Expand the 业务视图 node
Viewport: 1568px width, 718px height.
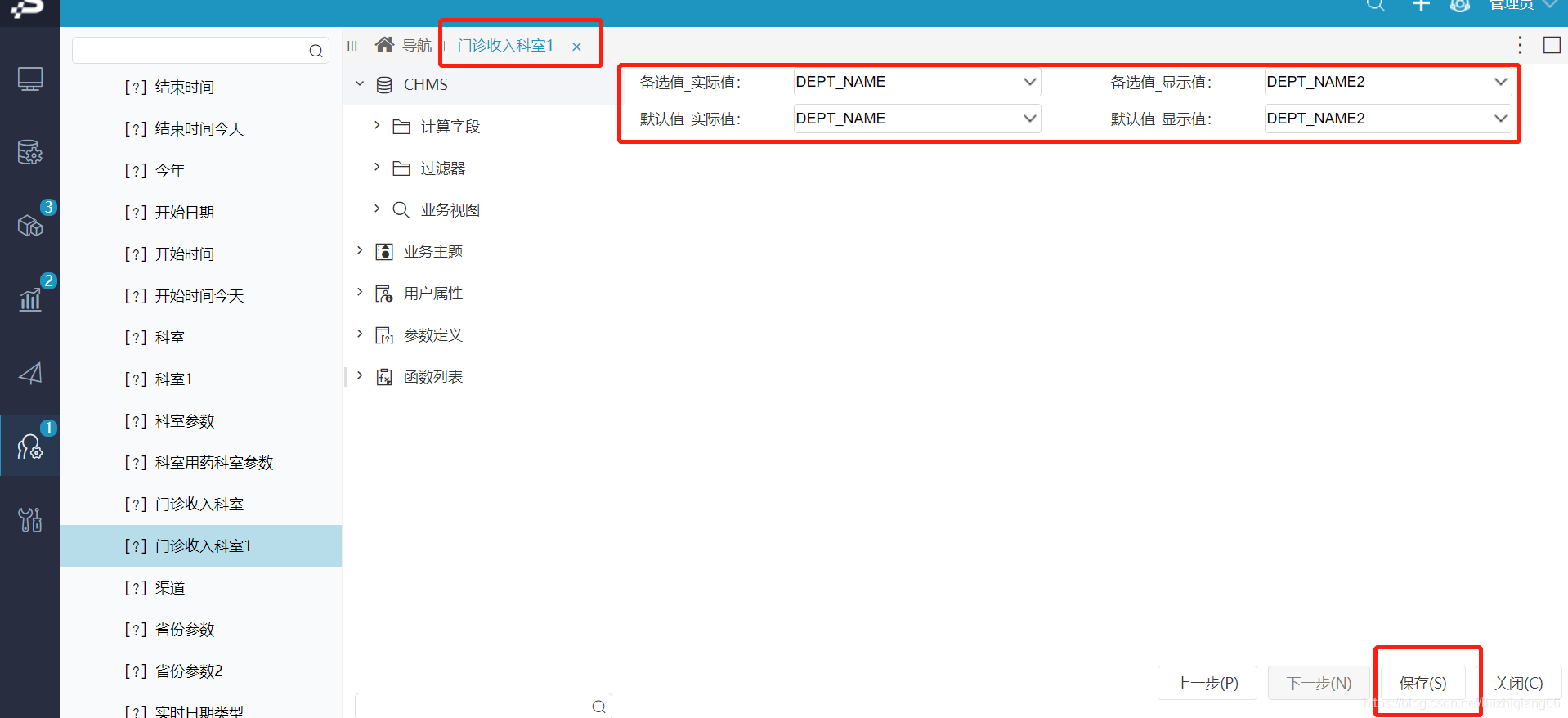pos(376,209)
